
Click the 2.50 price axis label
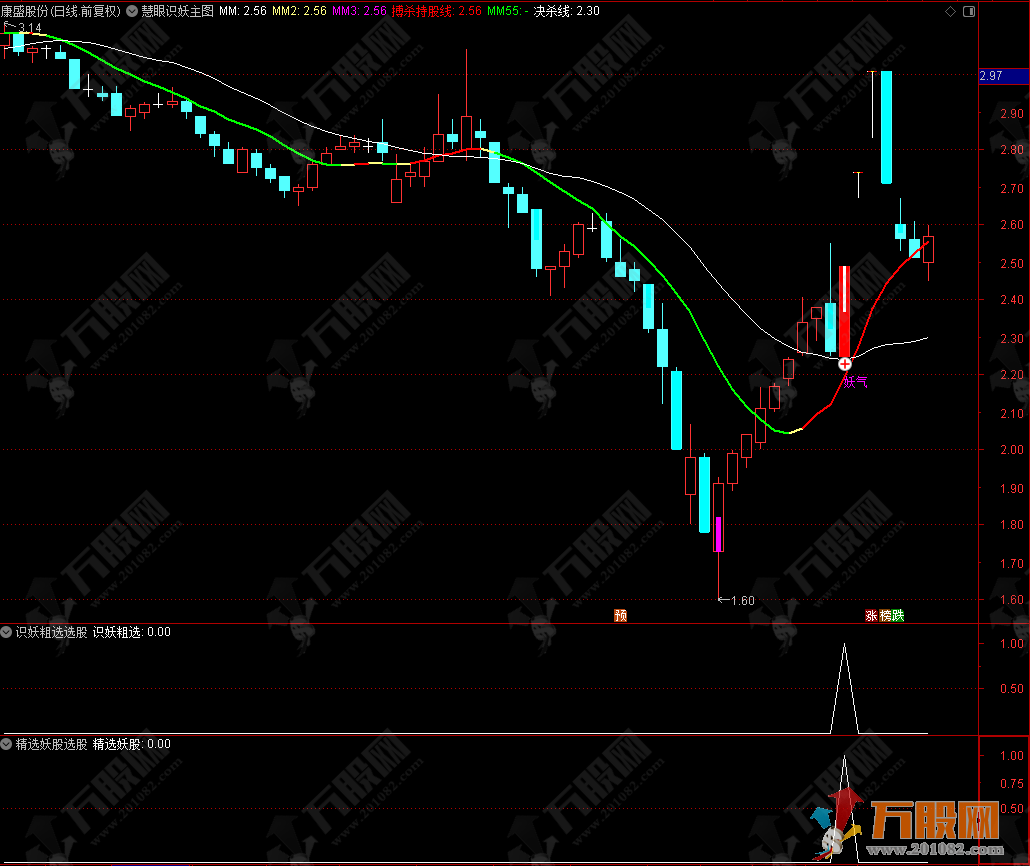coord(1012,263)
